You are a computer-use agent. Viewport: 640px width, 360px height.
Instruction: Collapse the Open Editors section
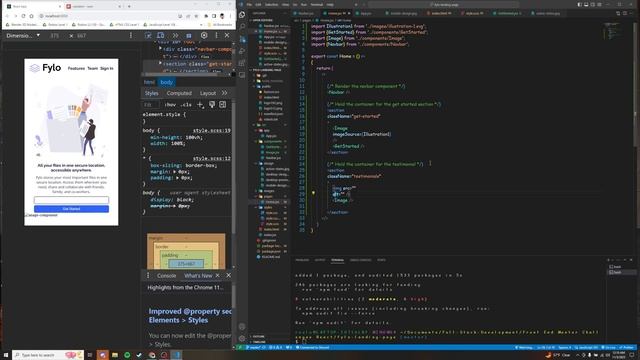pyautogui.click(x=262, y=20)
